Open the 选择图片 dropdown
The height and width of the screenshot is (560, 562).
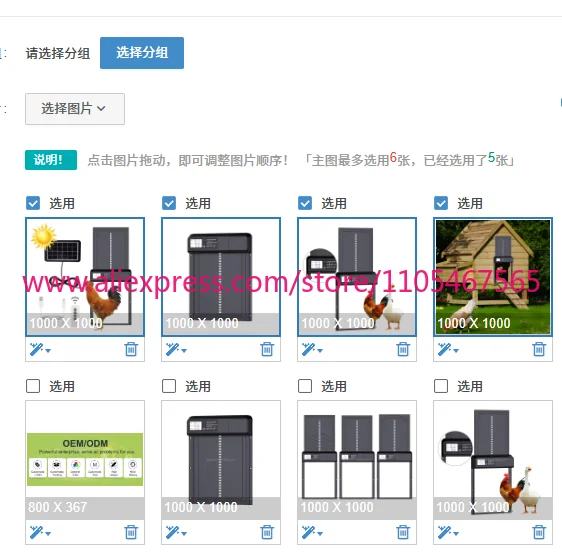pos(75,109)
